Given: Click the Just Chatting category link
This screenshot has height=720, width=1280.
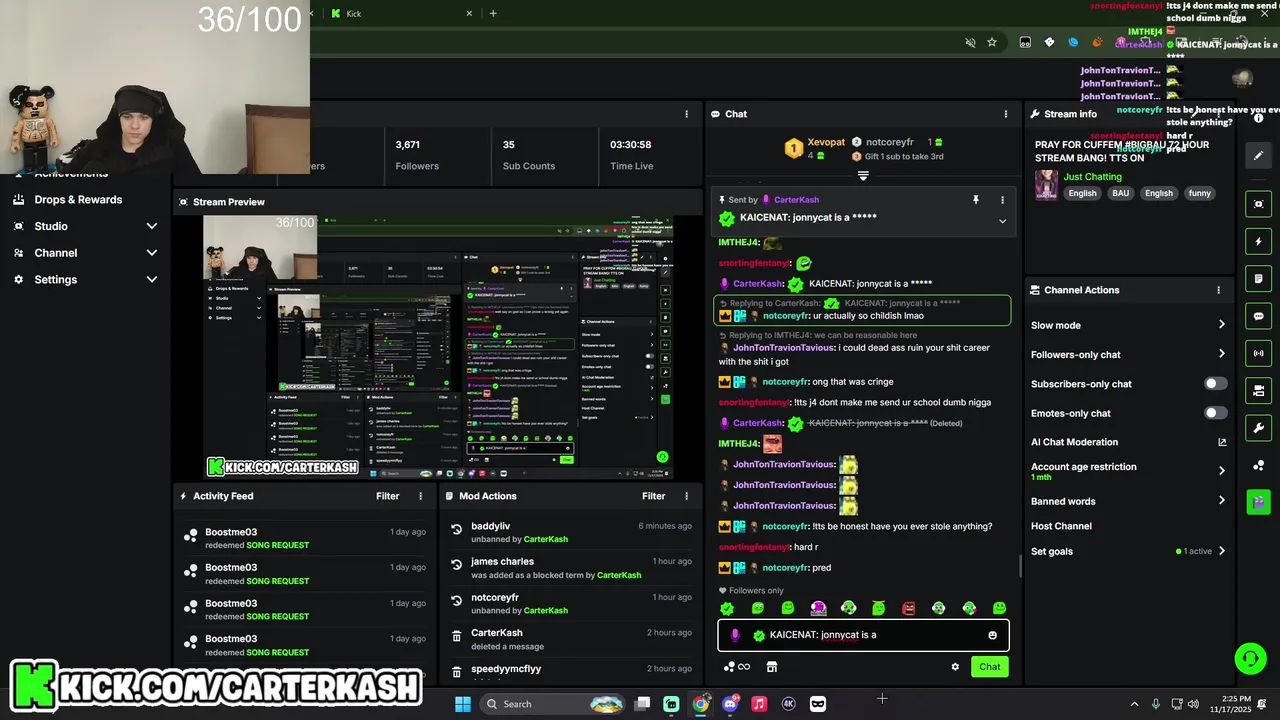Looking at the screenshot, I should click(1092, 177).
